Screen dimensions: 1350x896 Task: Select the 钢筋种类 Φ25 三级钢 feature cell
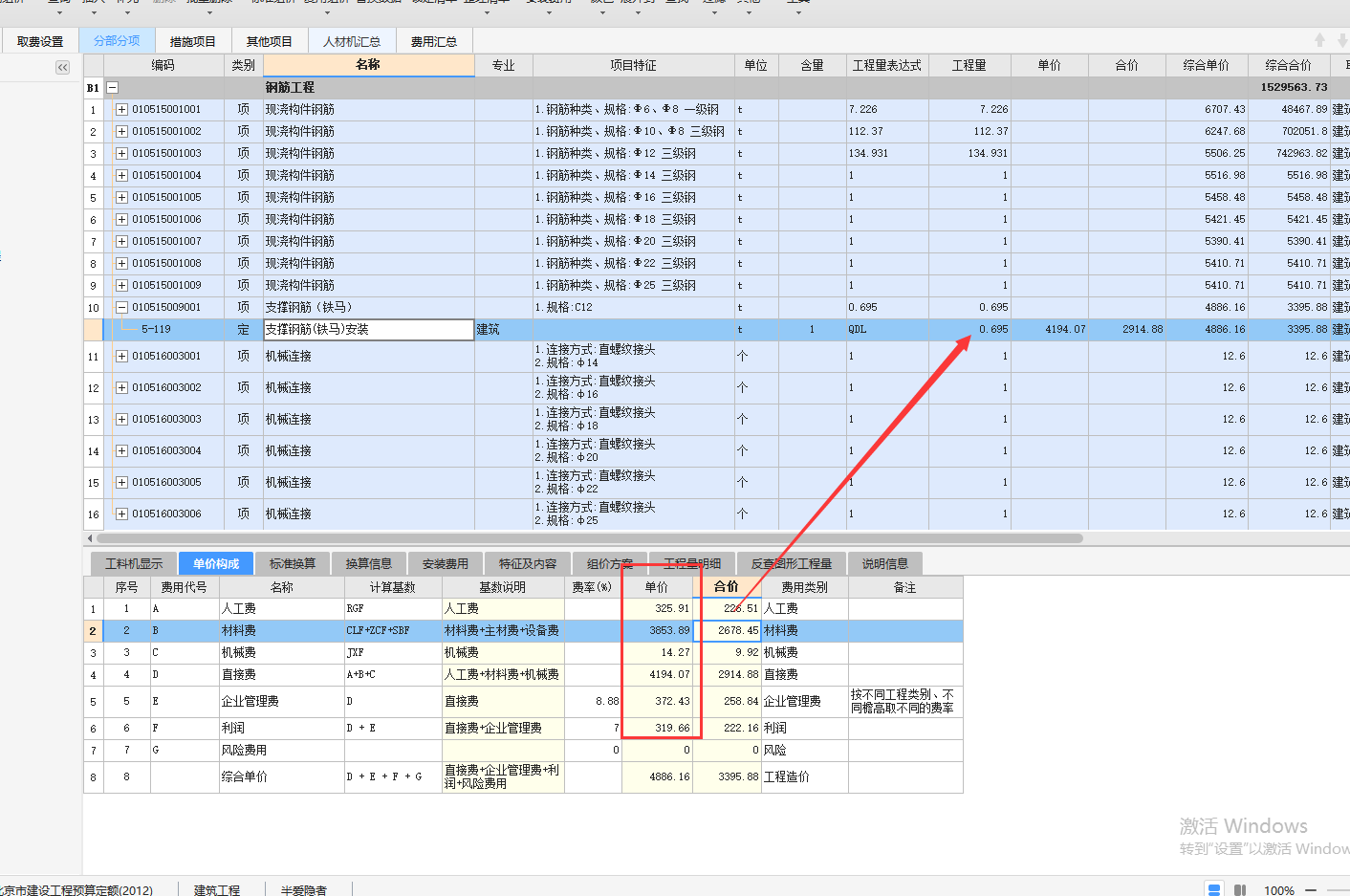click(634, 285)
